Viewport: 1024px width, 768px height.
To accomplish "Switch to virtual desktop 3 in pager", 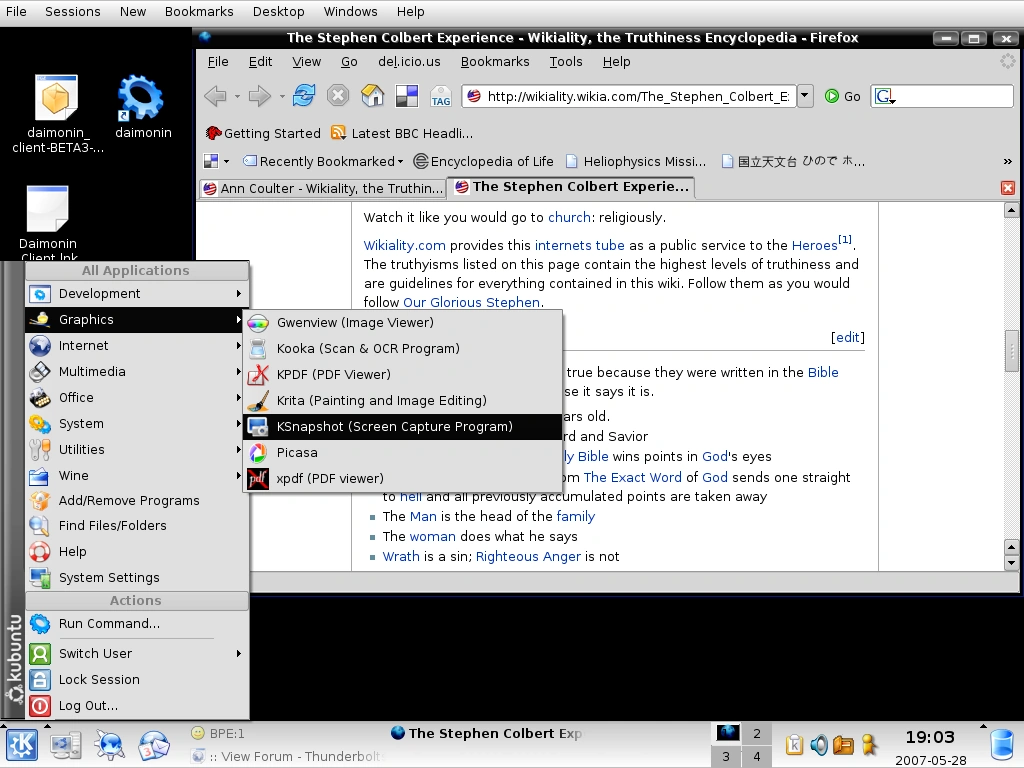I will (726, 757).
